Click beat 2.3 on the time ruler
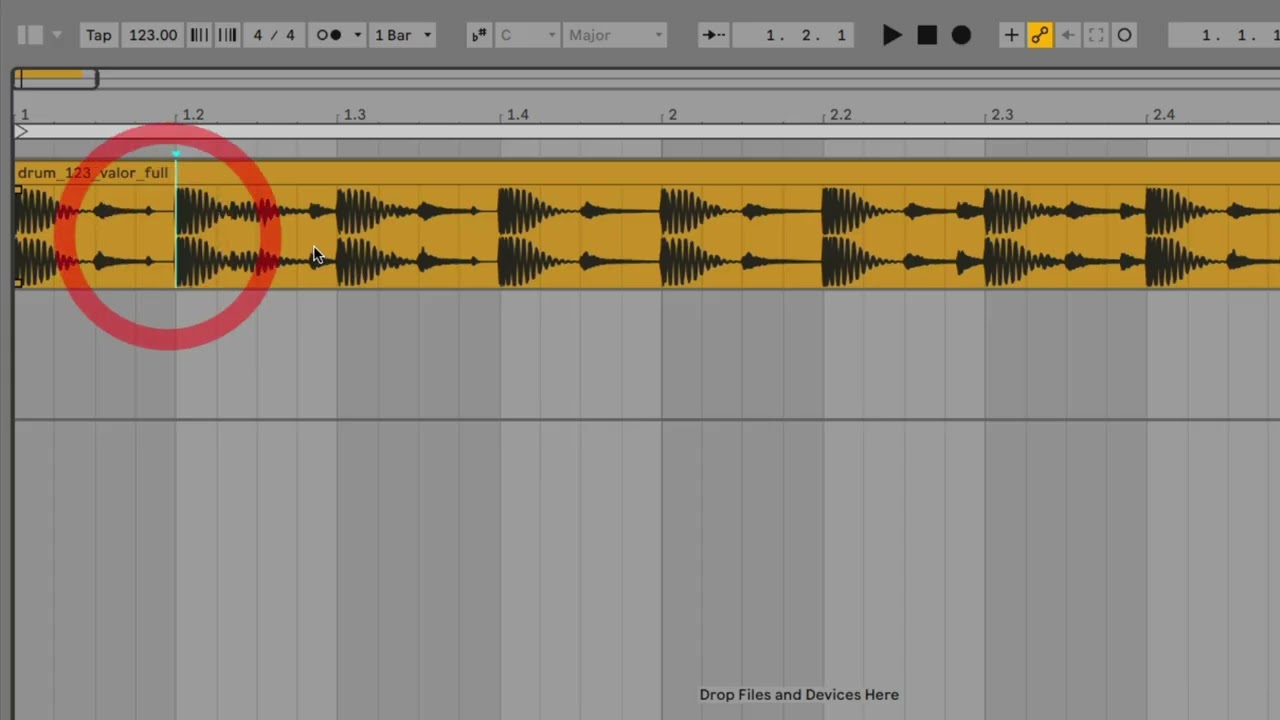 coord(1002,115)
